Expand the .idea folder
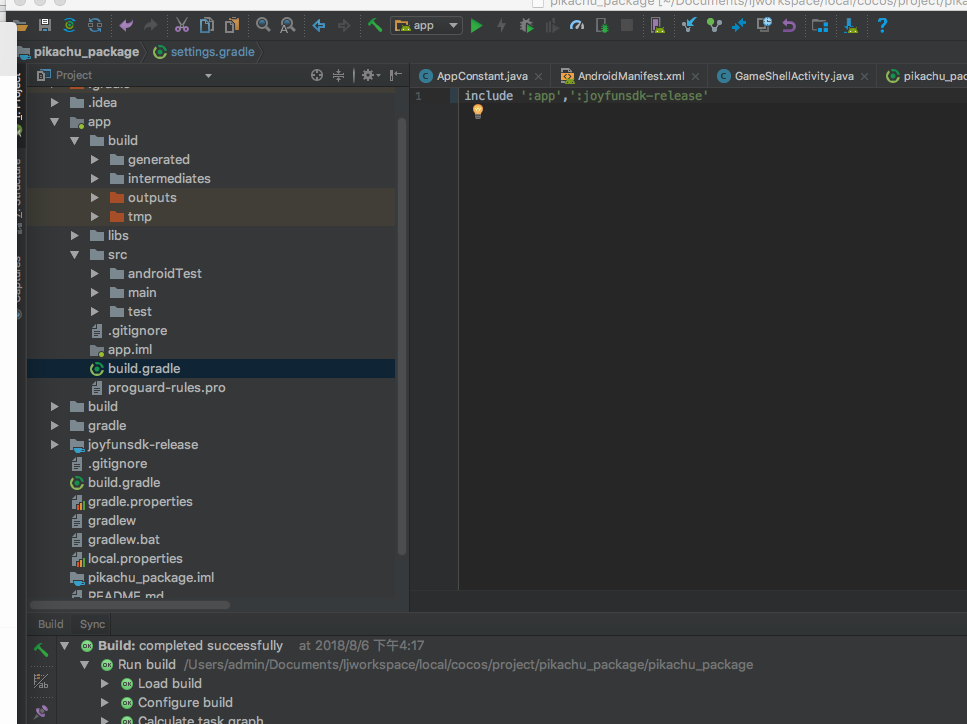This screenshot has width=967, height=724. click(x=55, y=102)
